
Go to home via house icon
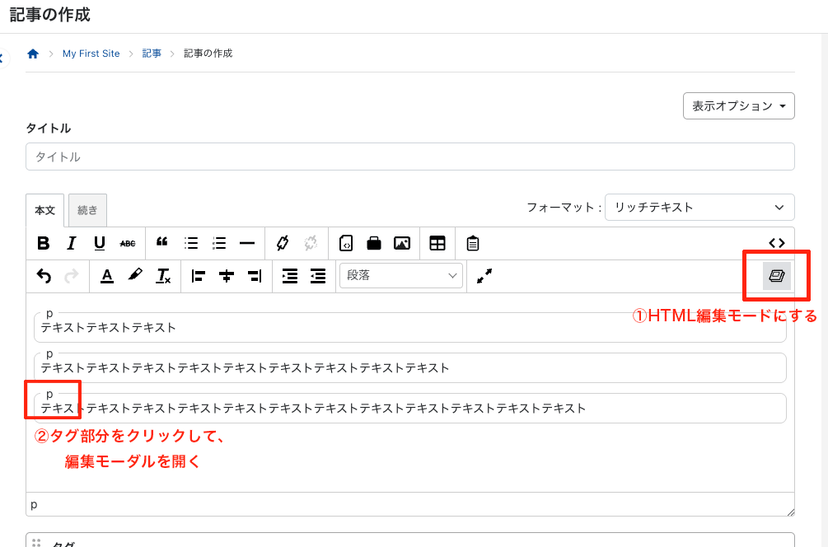(33, 53)
